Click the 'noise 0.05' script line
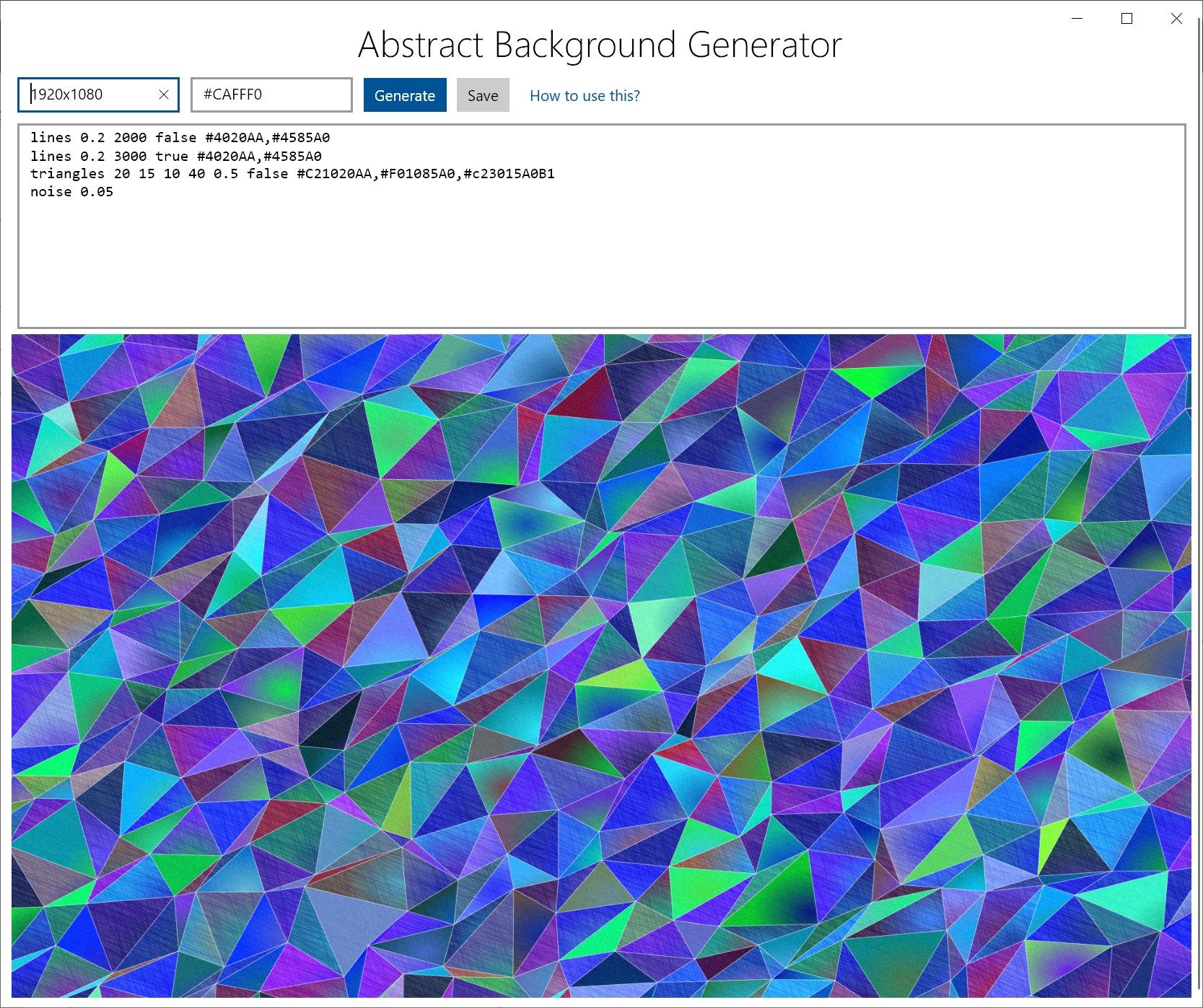 click(71, 191)
